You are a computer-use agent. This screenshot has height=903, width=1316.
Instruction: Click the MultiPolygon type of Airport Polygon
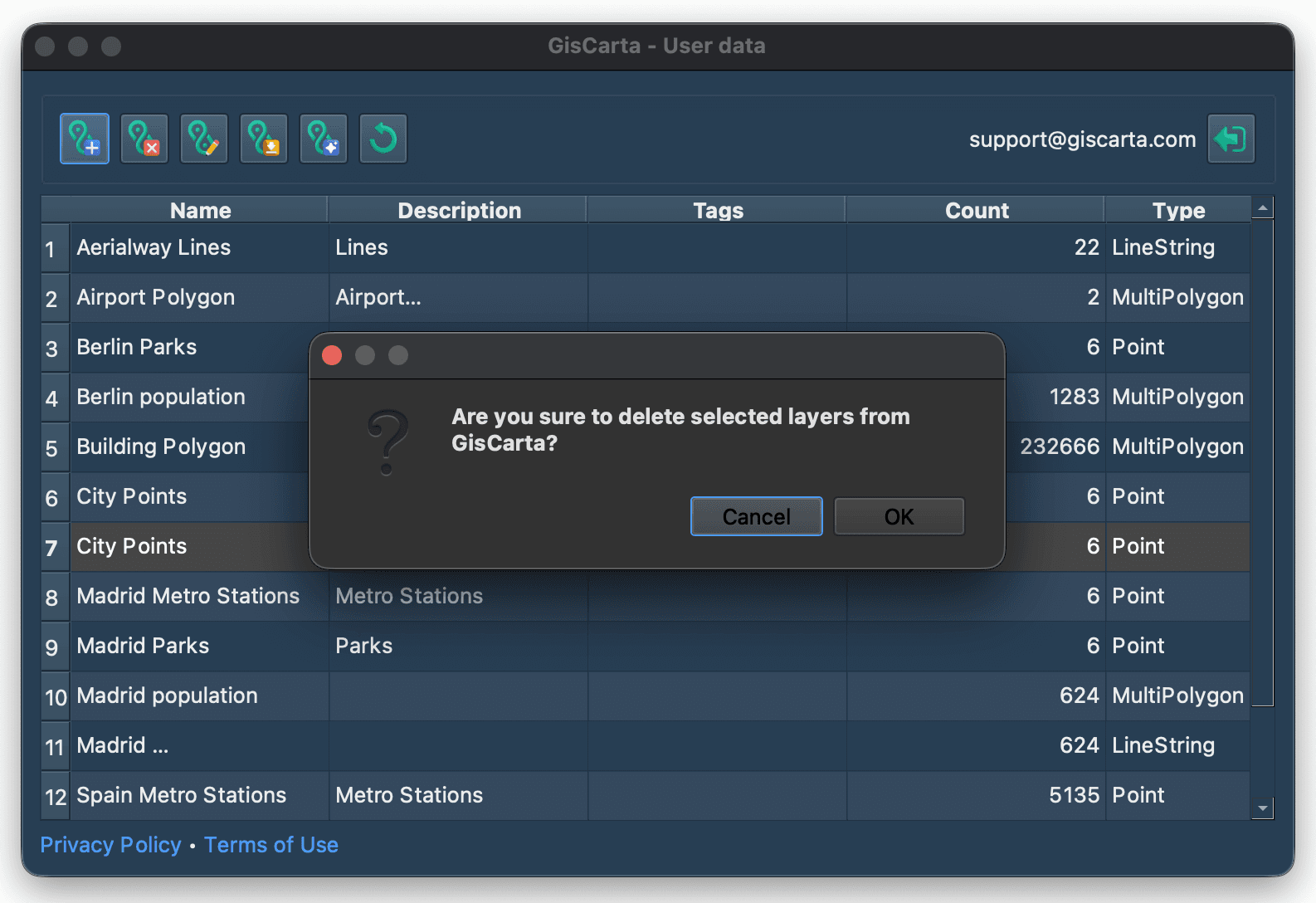point(1177,297)
